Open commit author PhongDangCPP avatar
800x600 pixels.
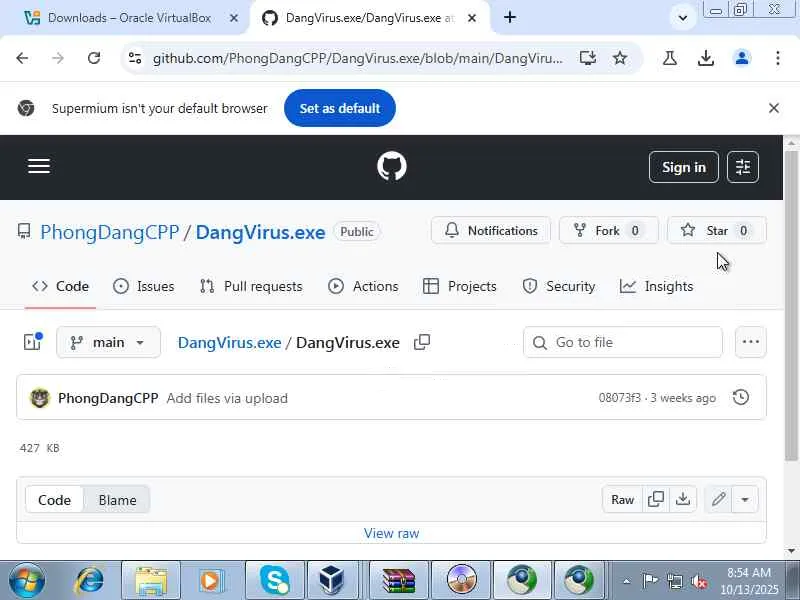[x=40, y=398]
